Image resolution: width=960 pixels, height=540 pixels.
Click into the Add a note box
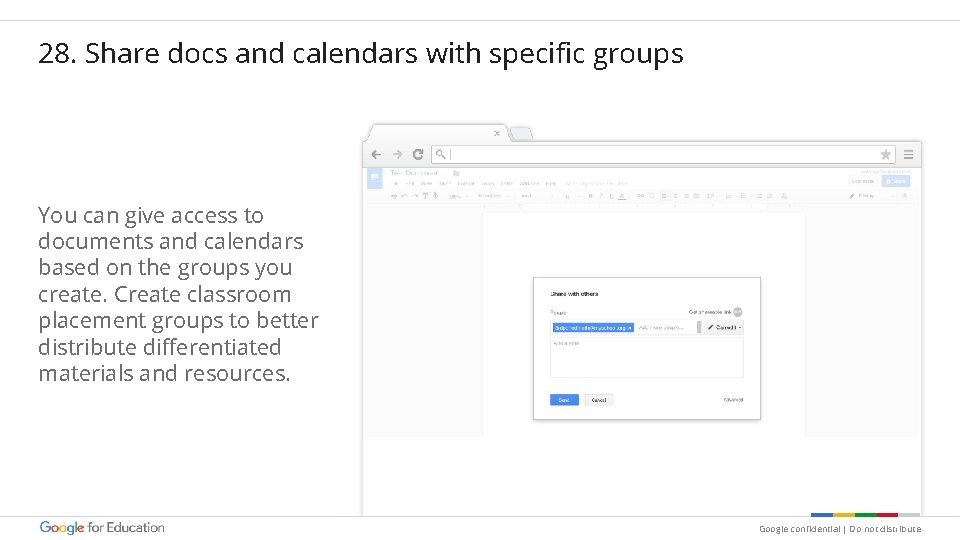[x=646, y=357]
